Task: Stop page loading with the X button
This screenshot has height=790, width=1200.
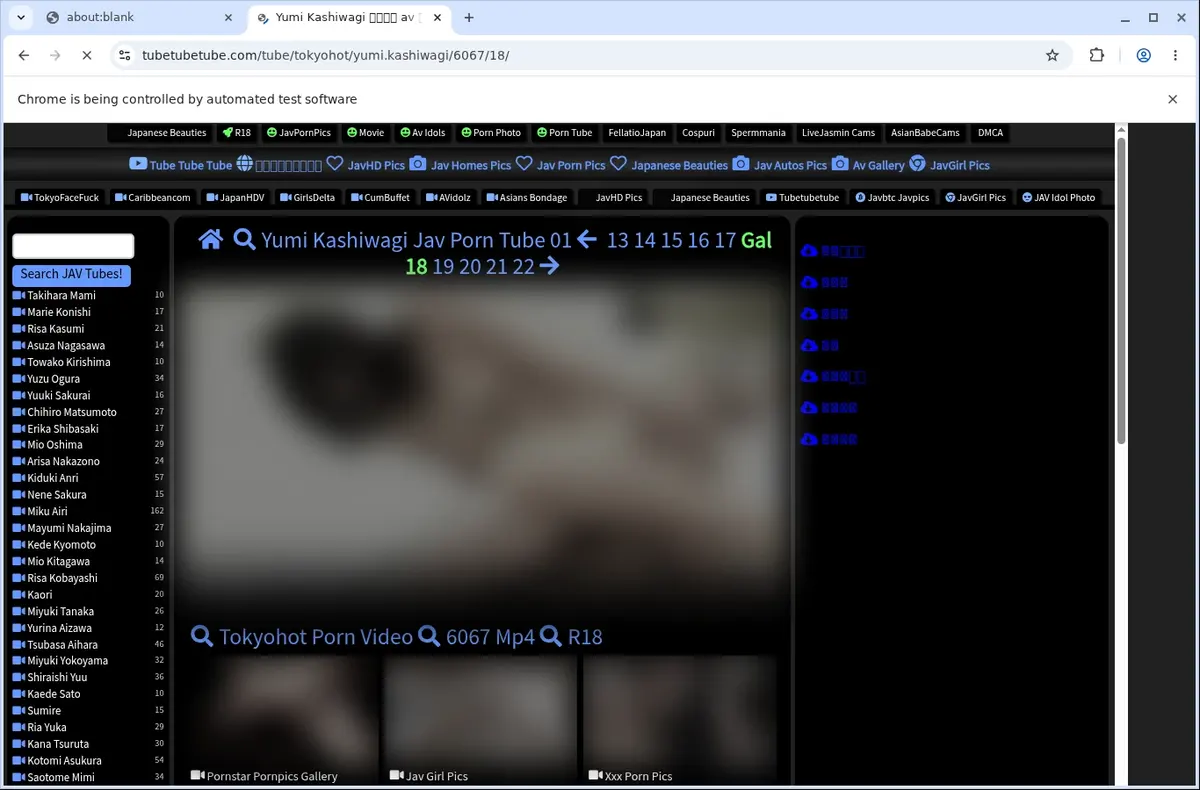Action: (87, 56)
